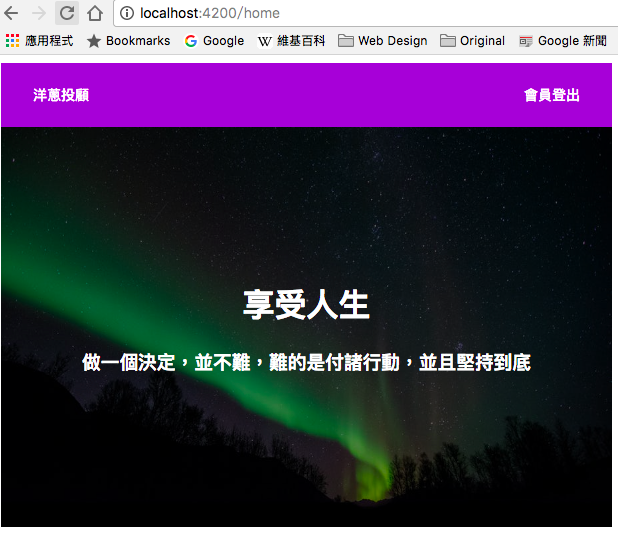This screenshot has height=549, width=618.
Task: Open the Web Design bookmarks folder
Action: [x=382, y=41]
